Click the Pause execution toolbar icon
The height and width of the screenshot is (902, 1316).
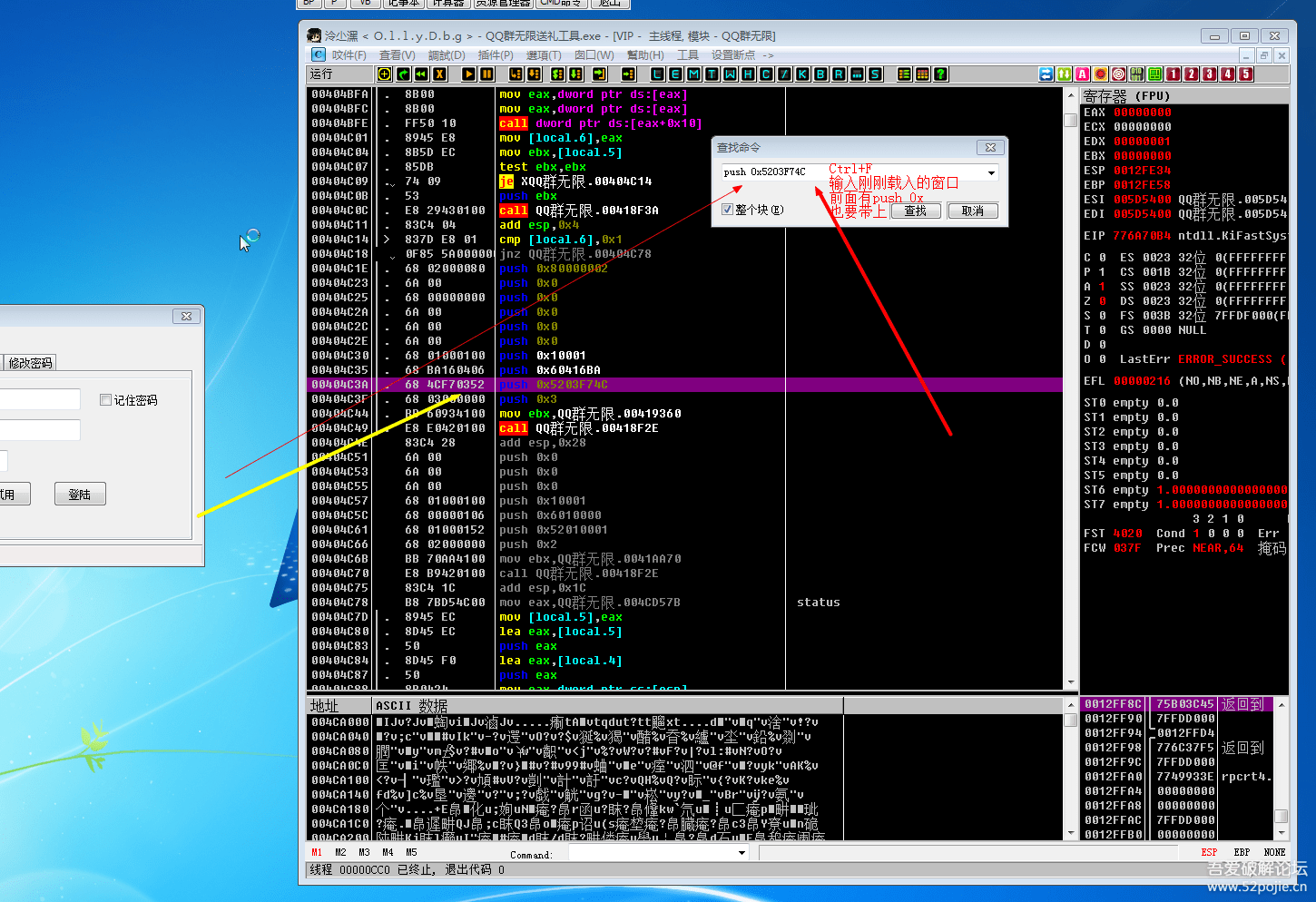(486, 74)
